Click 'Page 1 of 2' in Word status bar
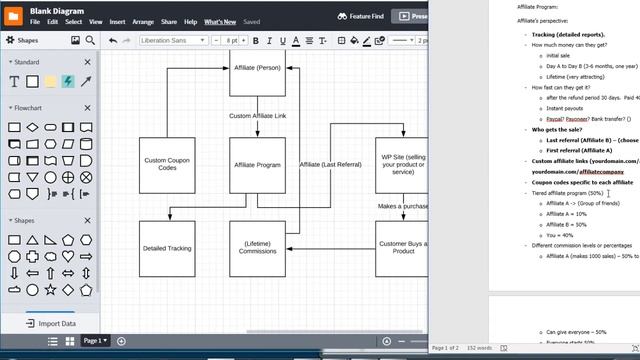Viewport: 640px width, 360px height. (x=445, y=348)
